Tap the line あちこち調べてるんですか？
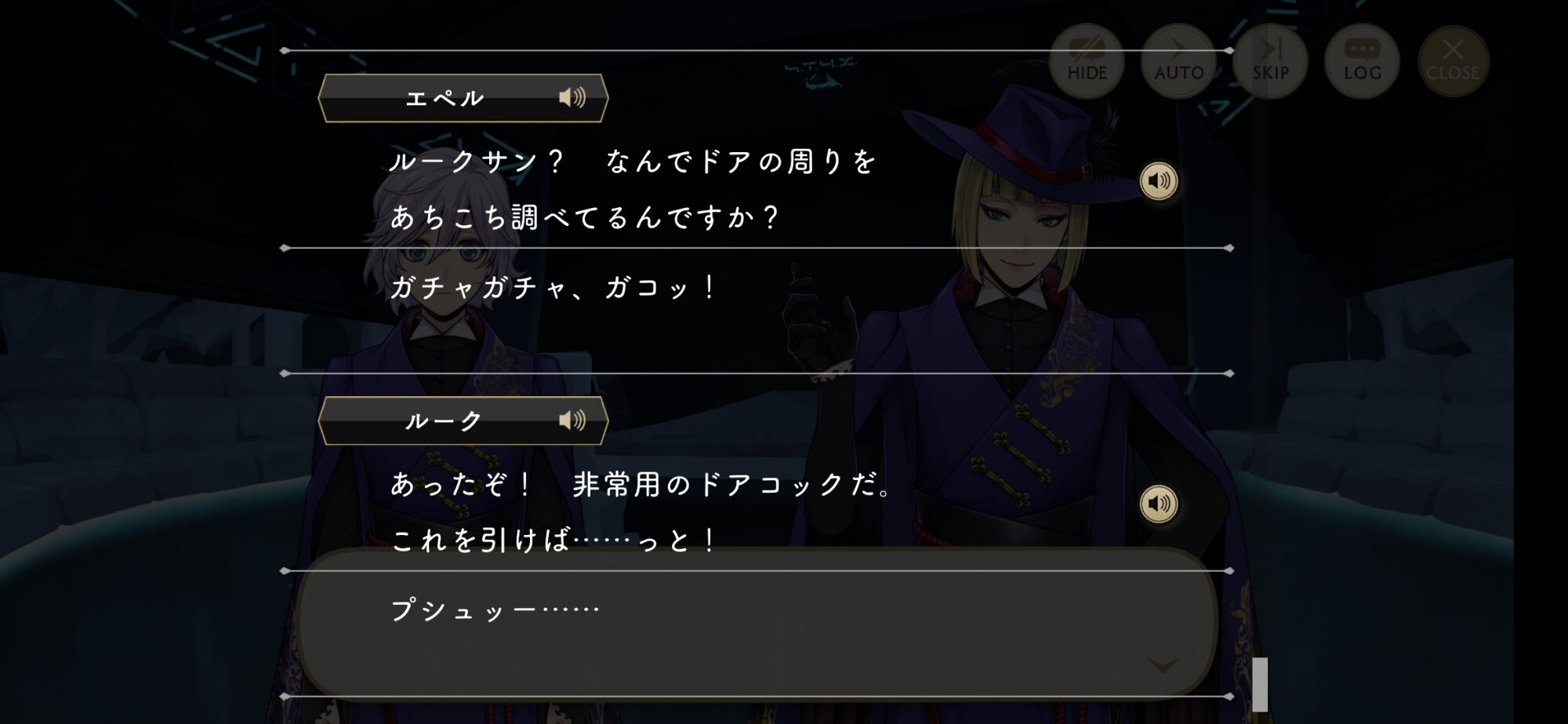 point(585,217)
